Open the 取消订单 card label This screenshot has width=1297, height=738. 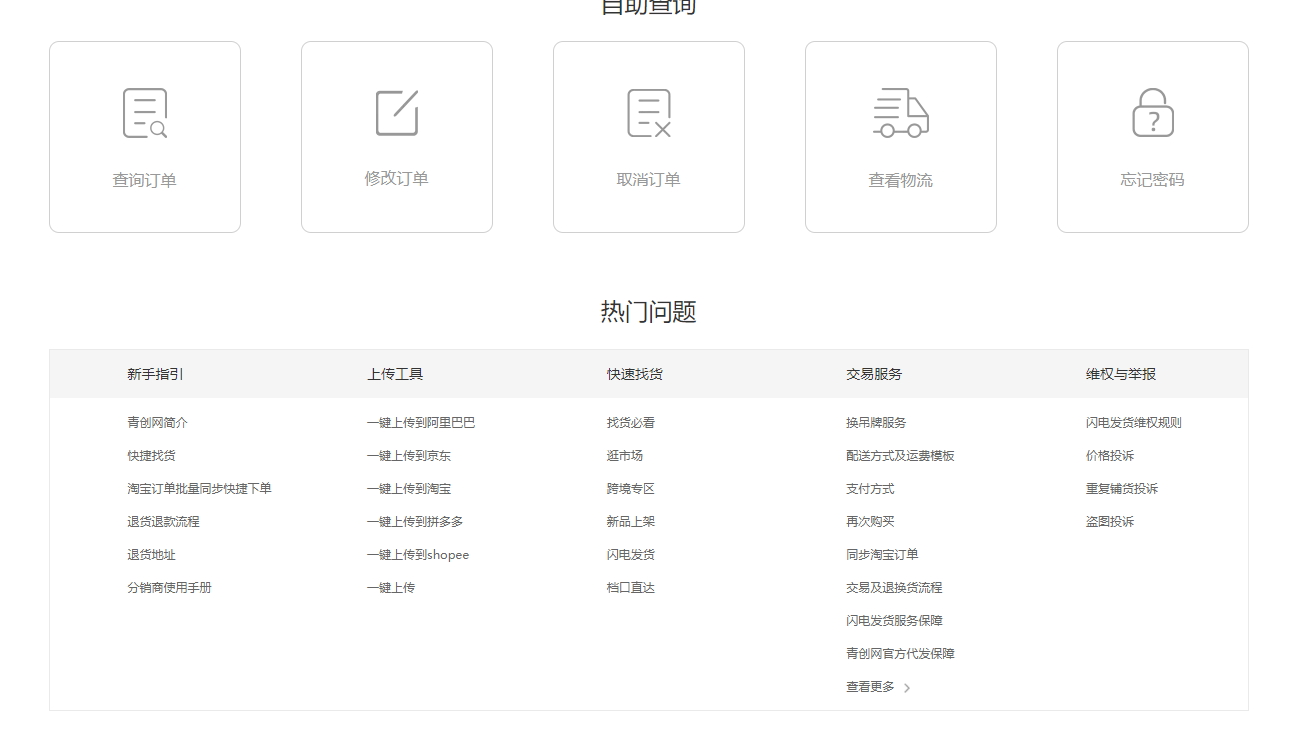coord(649,180)
